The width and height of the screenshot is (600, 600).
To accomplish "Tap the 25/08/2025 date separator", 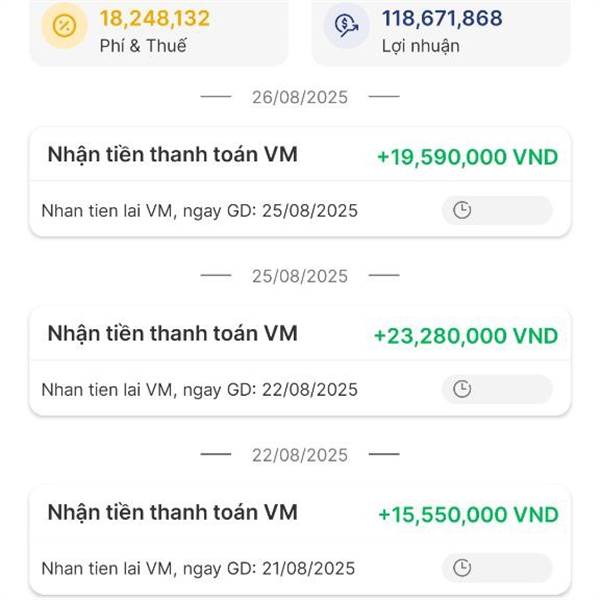I will [x=300, y=276].
